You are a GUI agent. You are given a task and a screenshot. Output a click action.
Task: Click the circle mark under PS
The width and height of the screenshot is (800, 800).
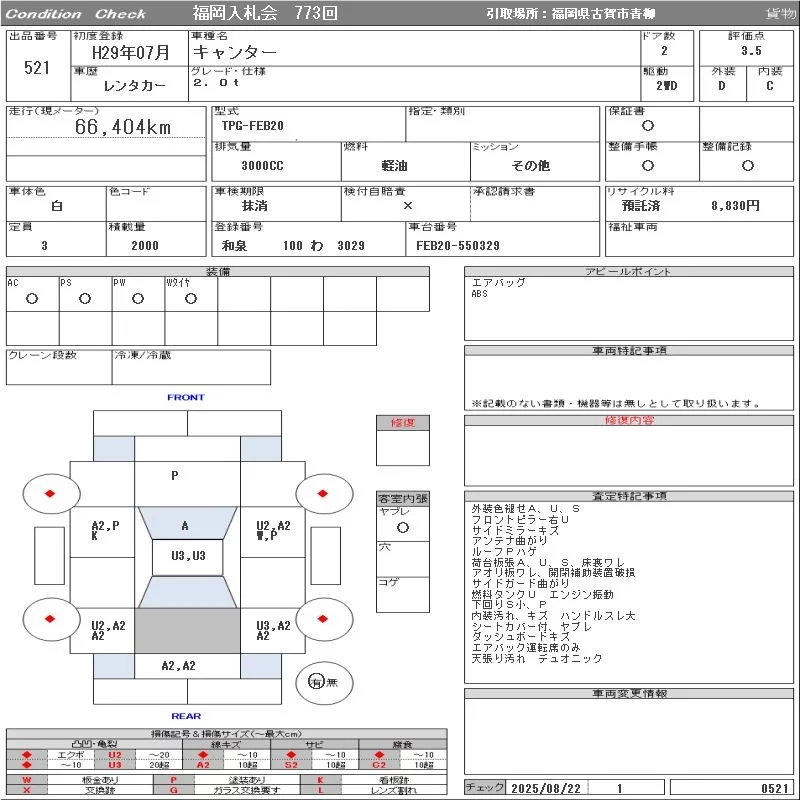pos(85,298)
